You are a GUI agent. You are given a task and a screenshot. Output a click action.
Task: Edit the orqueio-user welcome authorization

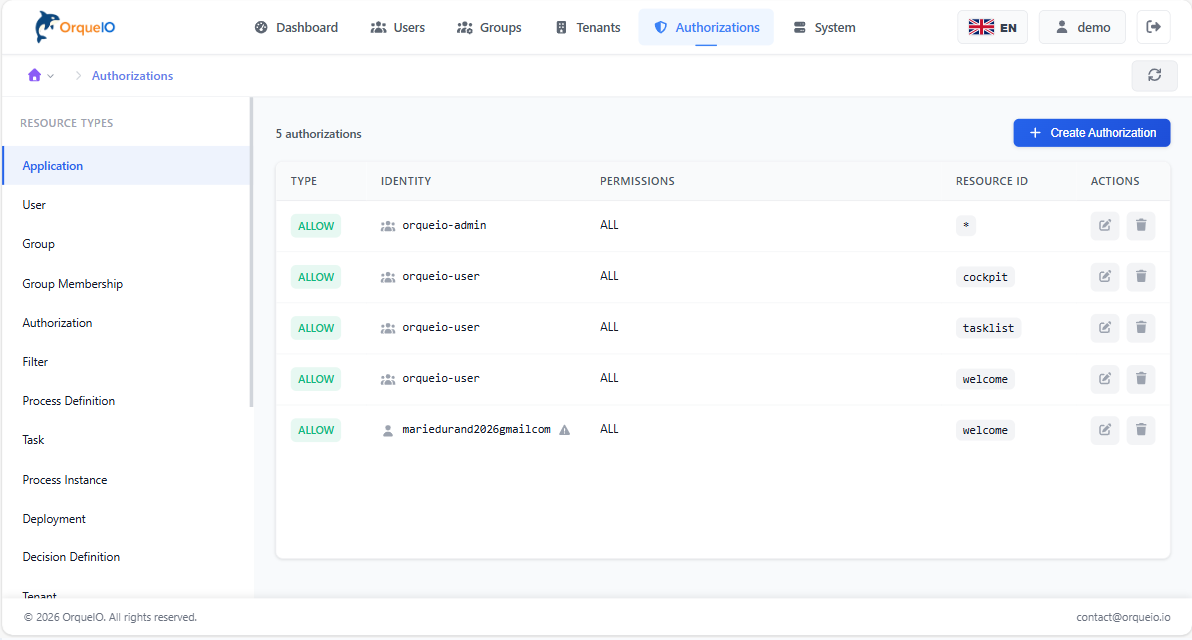point(1104,379)
